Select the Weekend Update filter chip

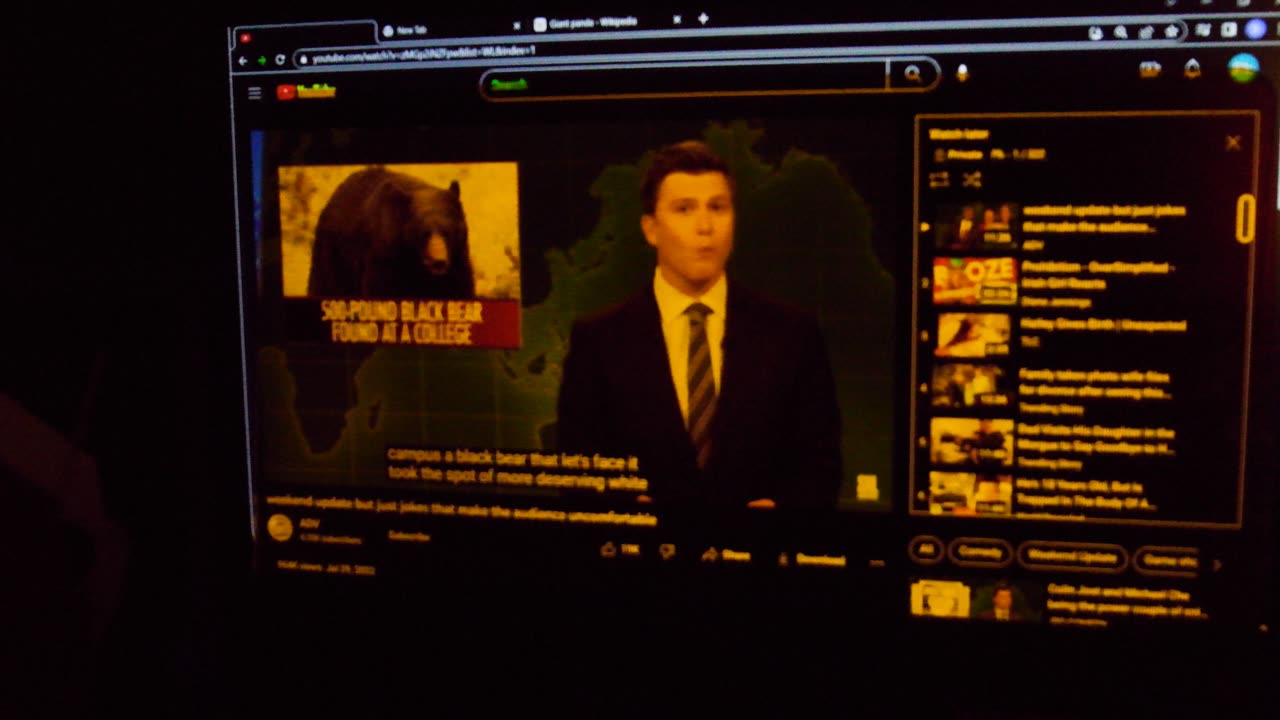1072,556
